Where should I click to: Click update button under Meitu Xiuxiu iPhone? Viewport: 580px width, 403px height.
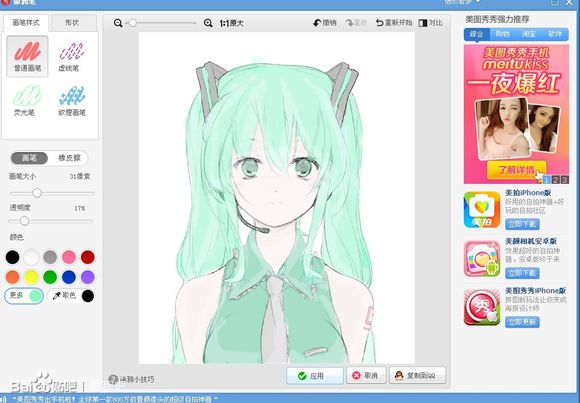point(522,322)
